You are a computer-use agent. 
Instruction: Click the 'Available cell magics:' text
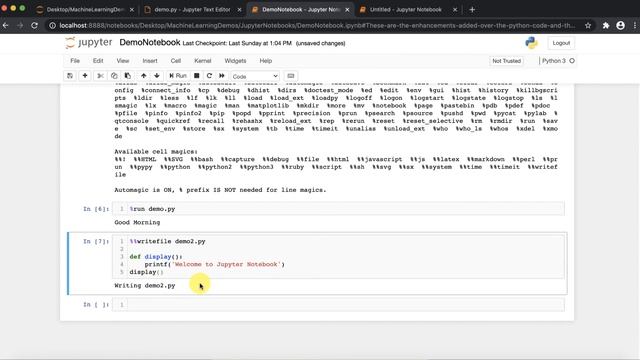(156, 151)
